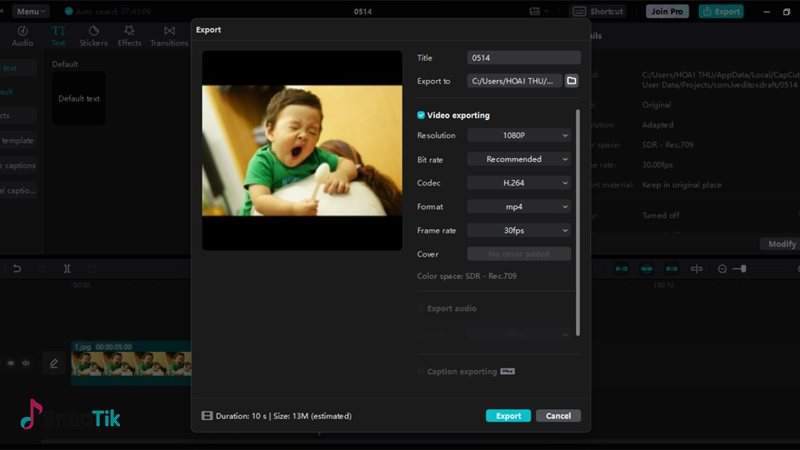
Task: Click the Join Pro button
Action: click(x=667, y=11)
